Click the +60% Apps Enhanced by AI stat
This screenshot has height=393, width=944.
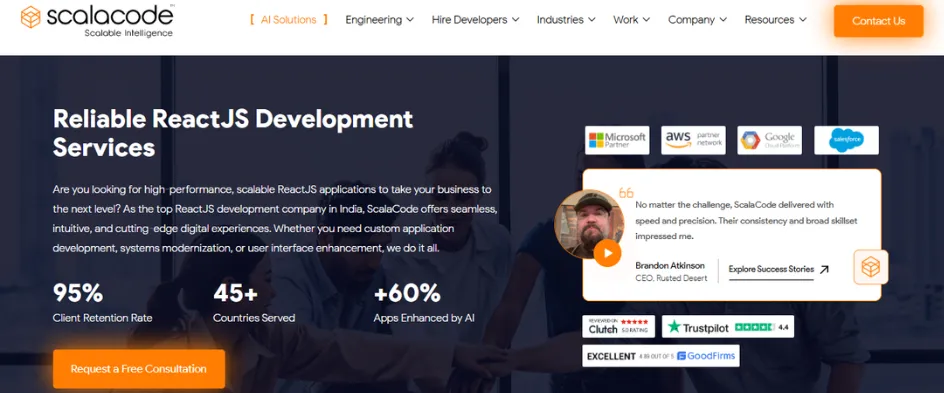[x=424, y=303]
